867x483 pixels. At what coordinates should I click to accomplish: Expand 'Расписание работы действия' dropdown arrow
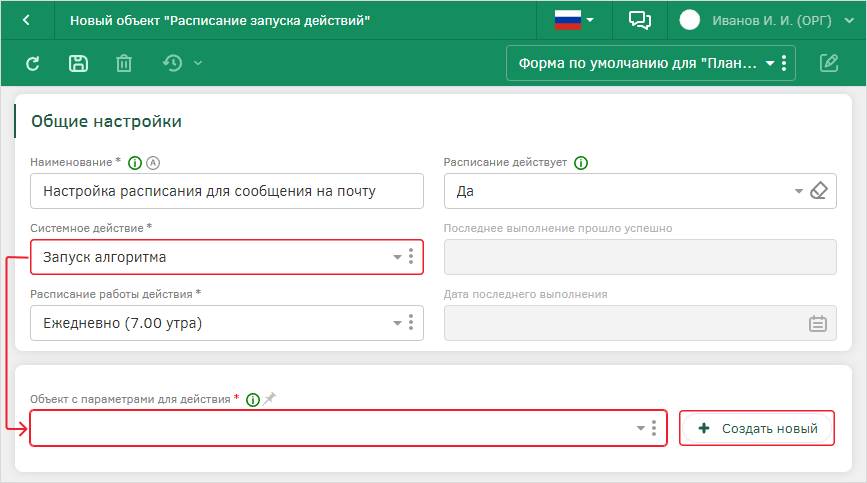tap(396, 323)
